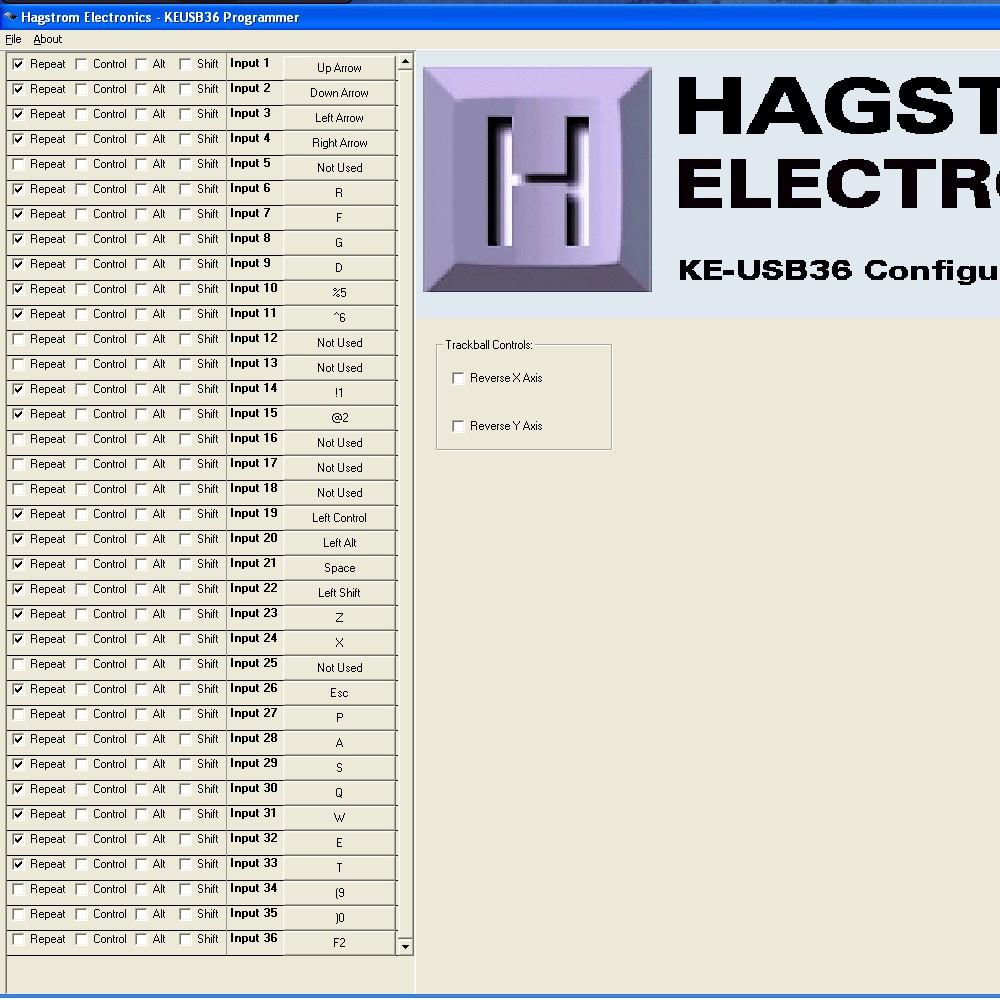The height and width of the screenshot is (1000, 1000).
Task: Open the Right Arrow key assignment
Action: tap(339, 142)
